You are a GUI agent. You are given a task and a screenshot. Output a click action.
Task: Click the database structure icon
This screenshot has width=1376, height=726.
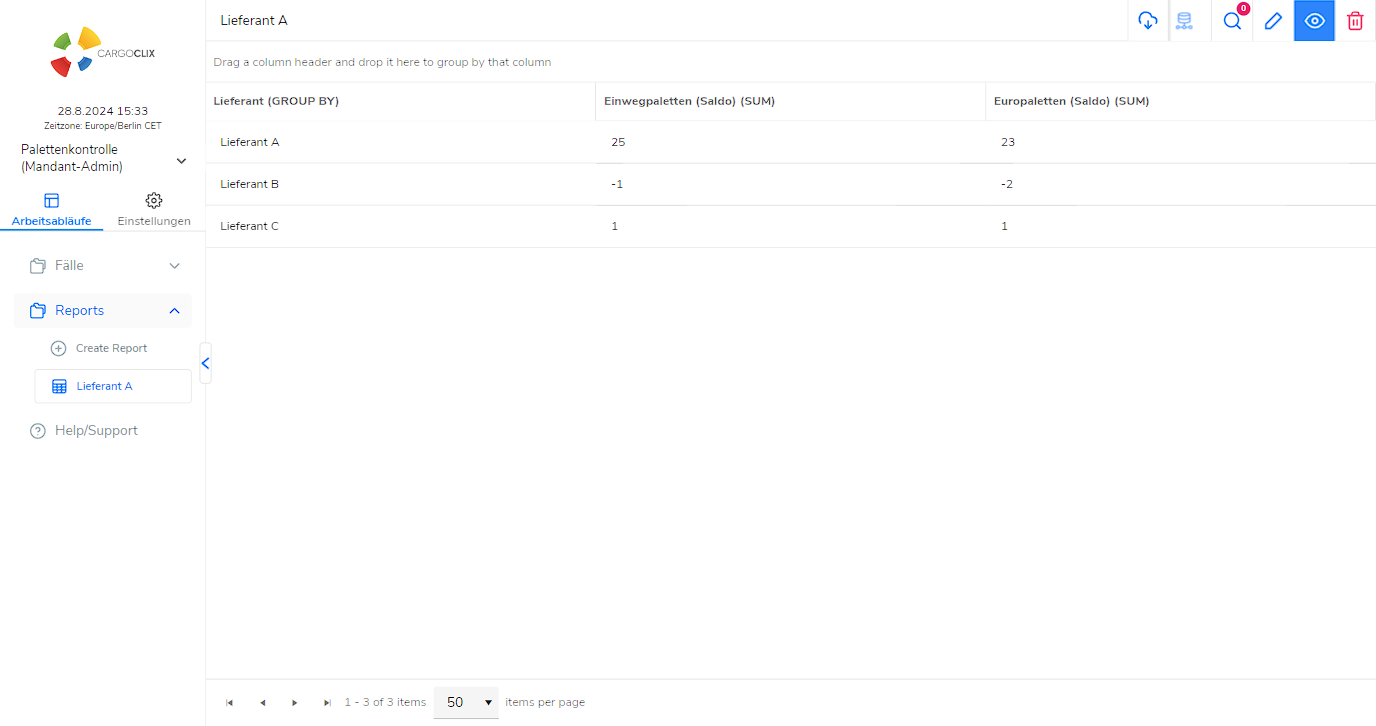1185,21
